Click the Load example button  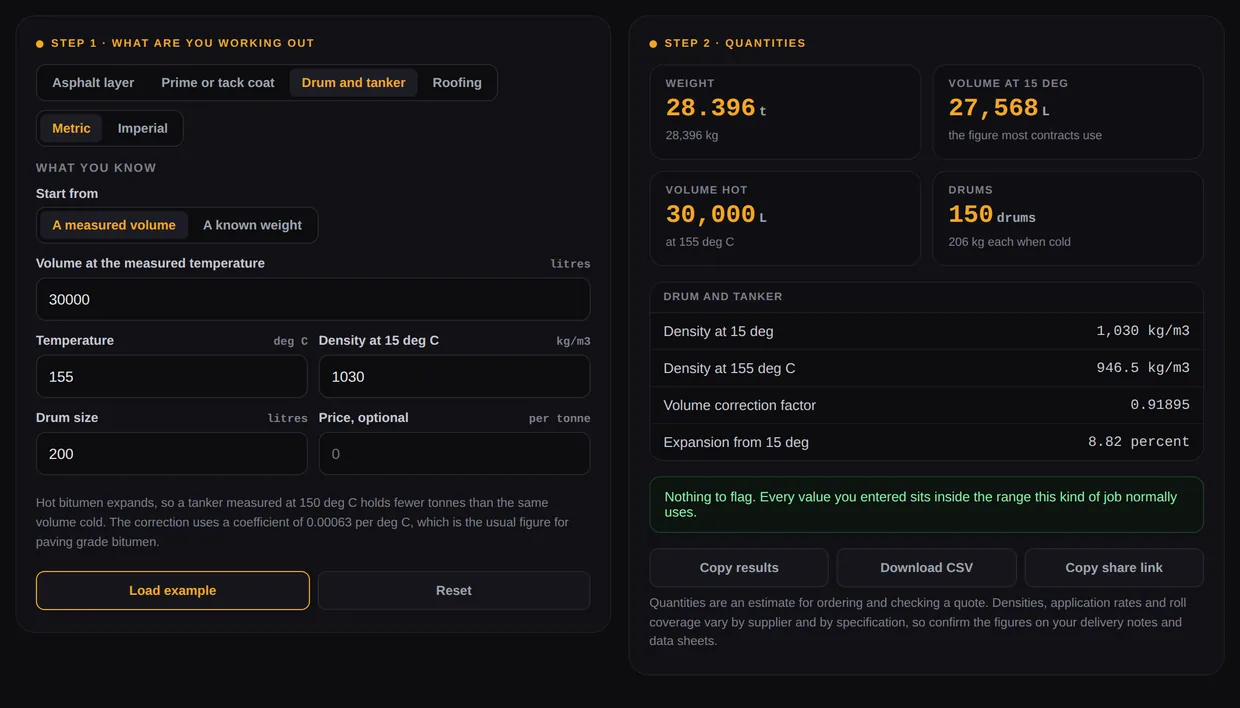pos(173,590)
